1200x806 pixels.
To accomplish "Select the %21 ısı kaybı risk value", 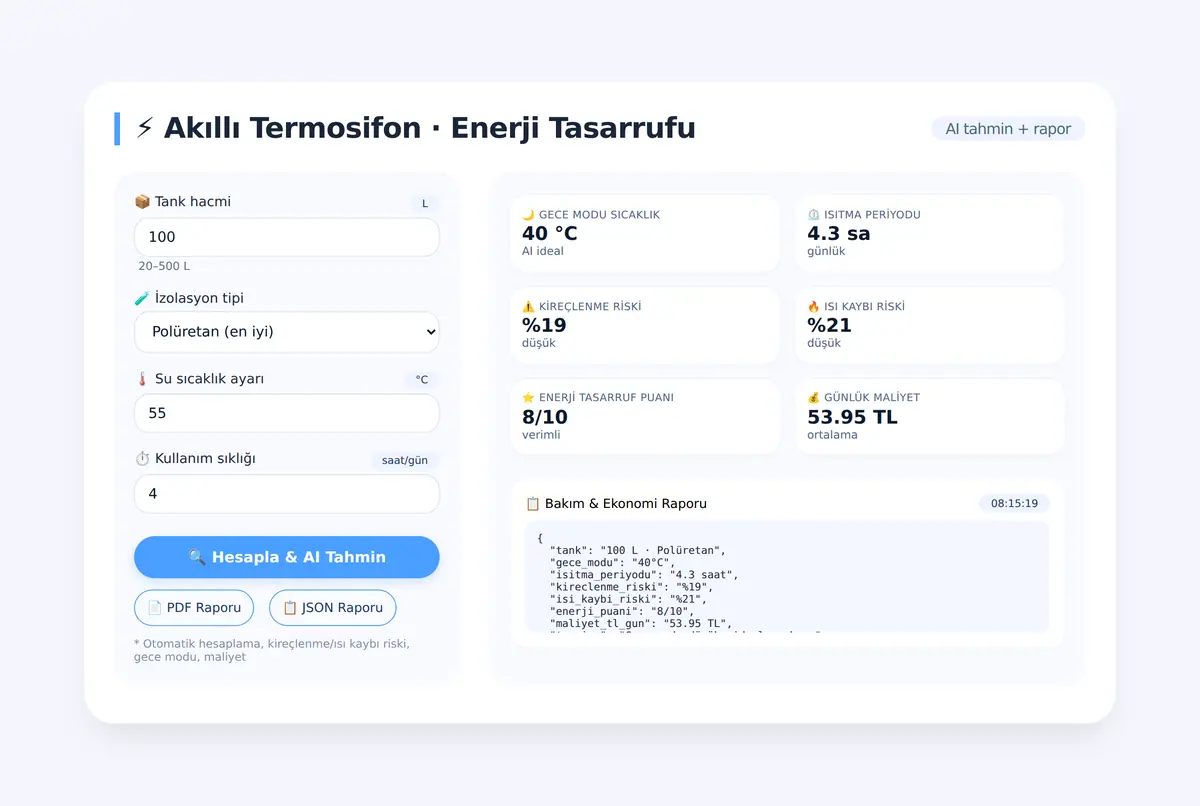I will (x=829, y=325).
